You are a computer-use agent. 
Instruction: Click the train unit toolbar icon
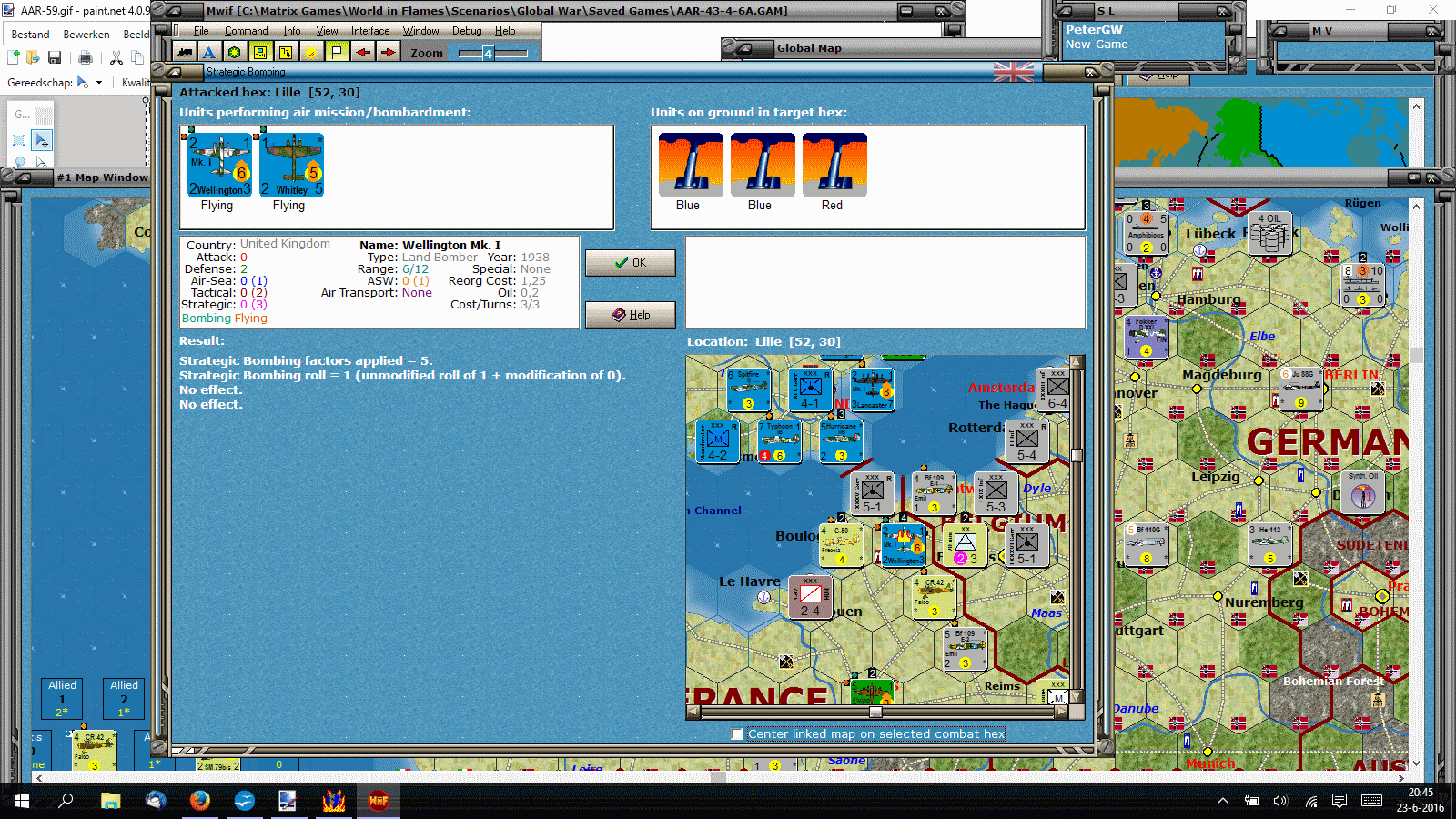click(x=186, y=53)
